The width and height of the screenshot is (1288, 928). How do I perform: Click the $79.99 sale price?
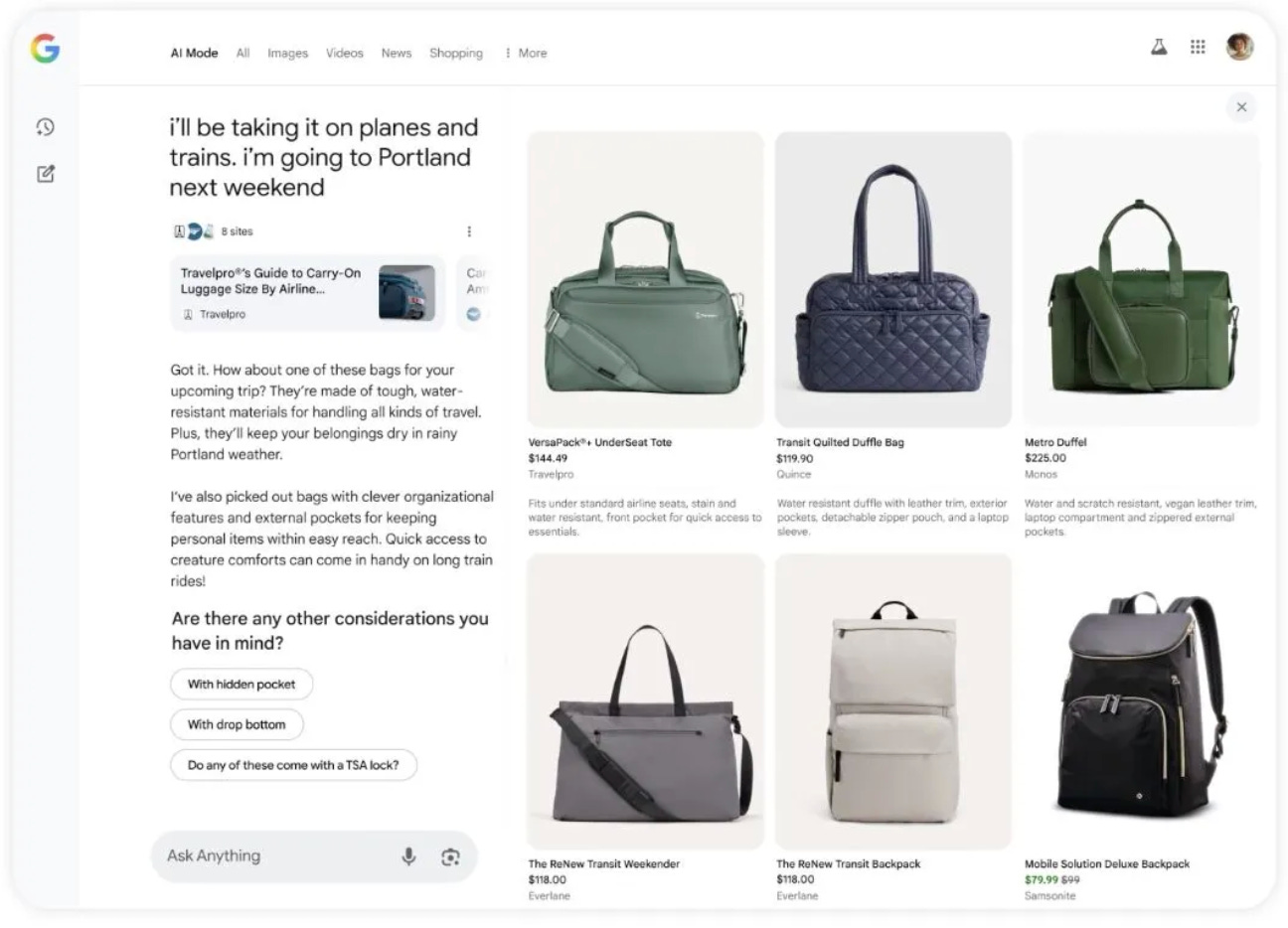(x=1041, y=879)
